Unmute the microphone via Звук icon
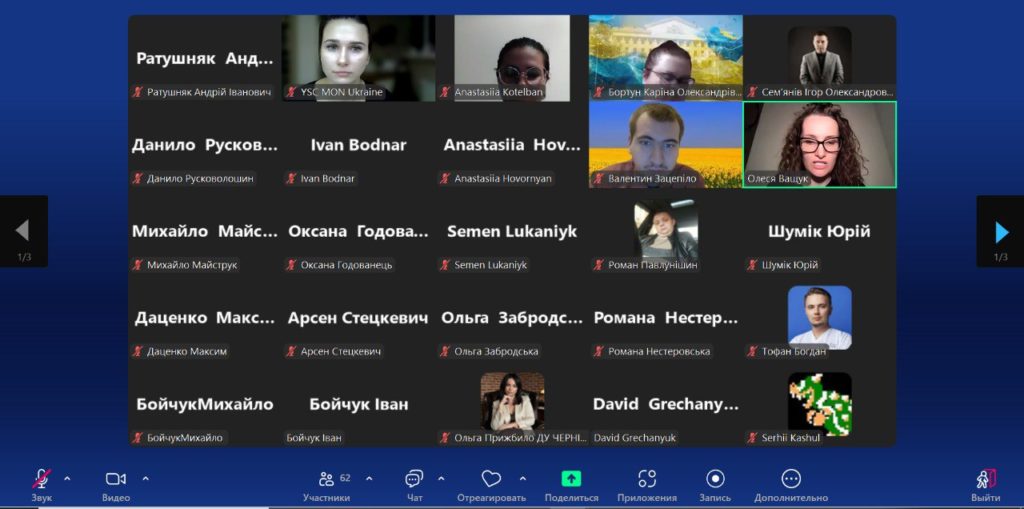Viewport: 1024px width, 509px height. 42,479
